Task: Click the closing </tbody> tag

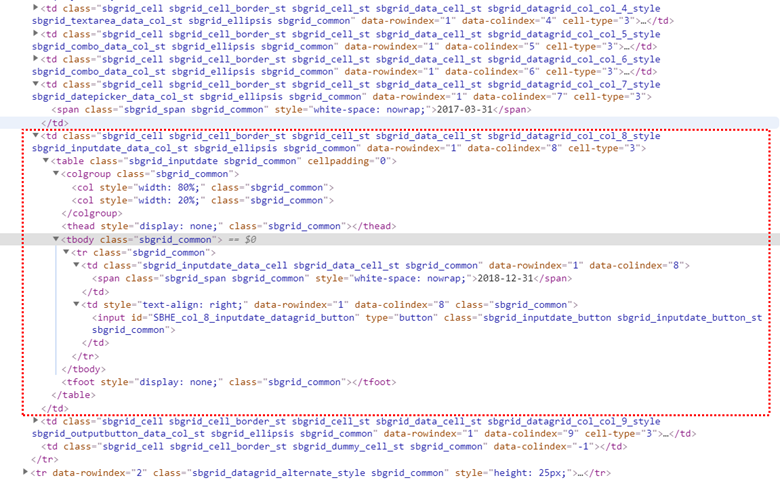Action: [x=84, y=369]
